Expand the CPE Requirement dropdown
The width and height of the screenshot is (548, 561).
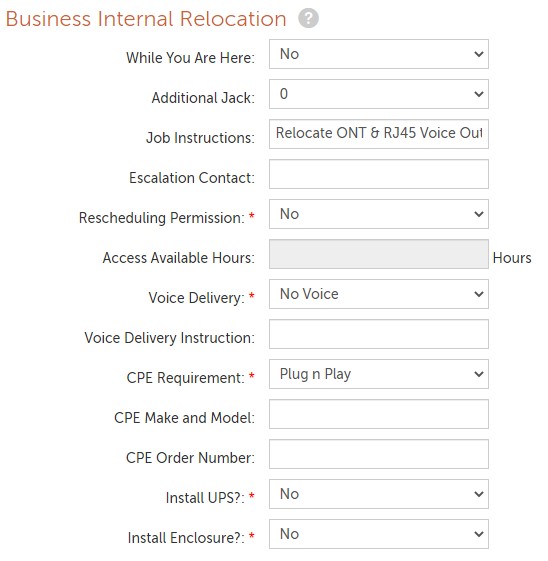point(379,374)
